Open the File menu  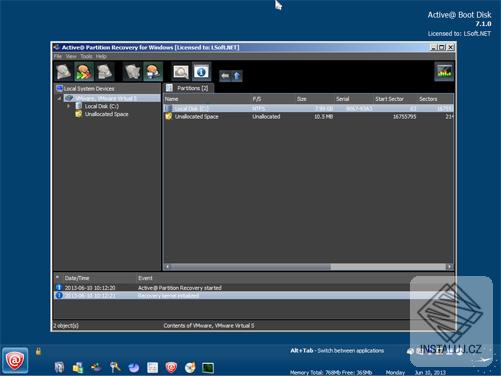(58, 56)
